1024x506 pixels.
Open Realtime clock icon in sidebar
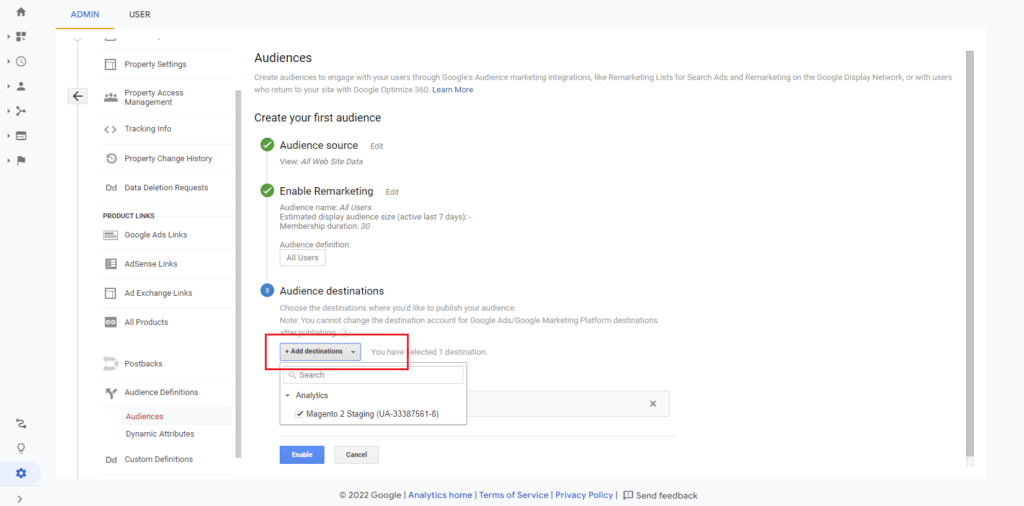[21, 61]
